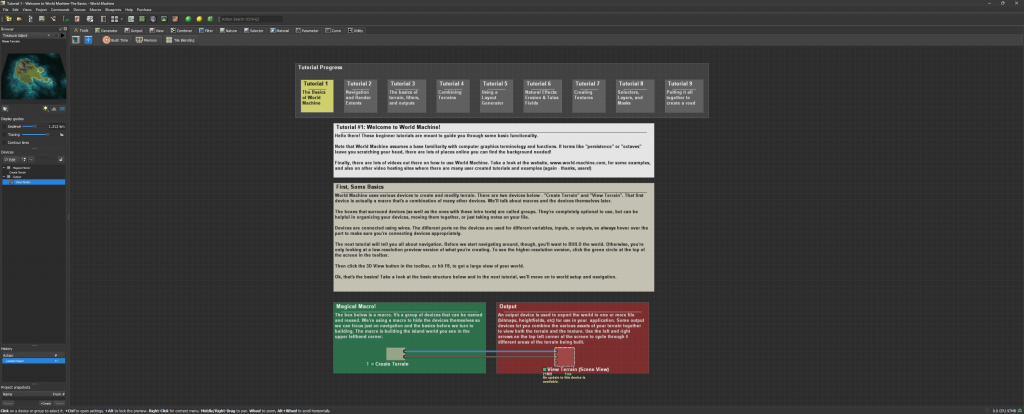The width and height of the screenshot is (1024, 414).
Task: Click the Create Terrain macro device node
Action: pyautogui.click(x=395, y=353)
